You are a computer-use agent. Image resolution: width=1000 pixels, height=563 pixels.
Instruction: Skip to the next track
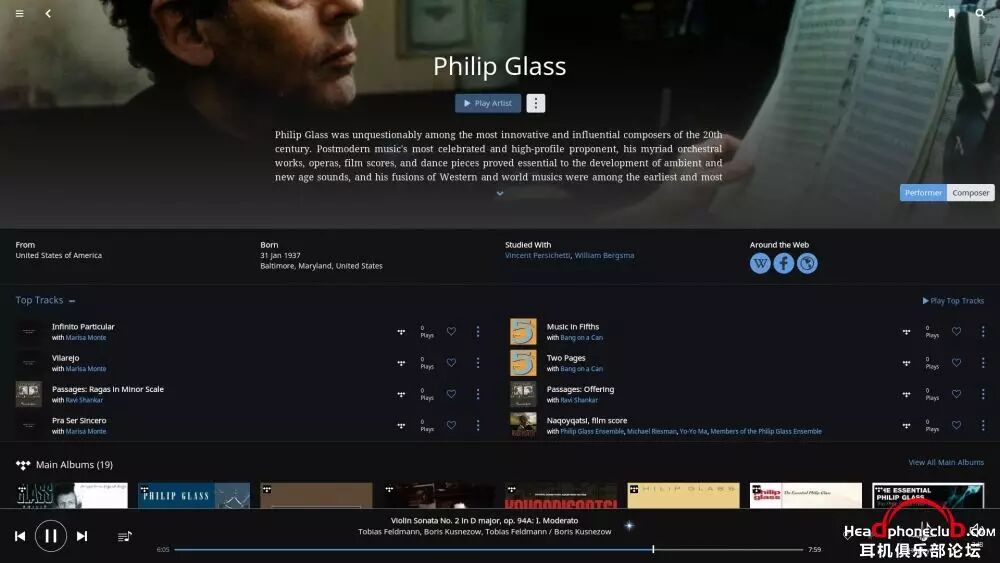tap(82, 536)
